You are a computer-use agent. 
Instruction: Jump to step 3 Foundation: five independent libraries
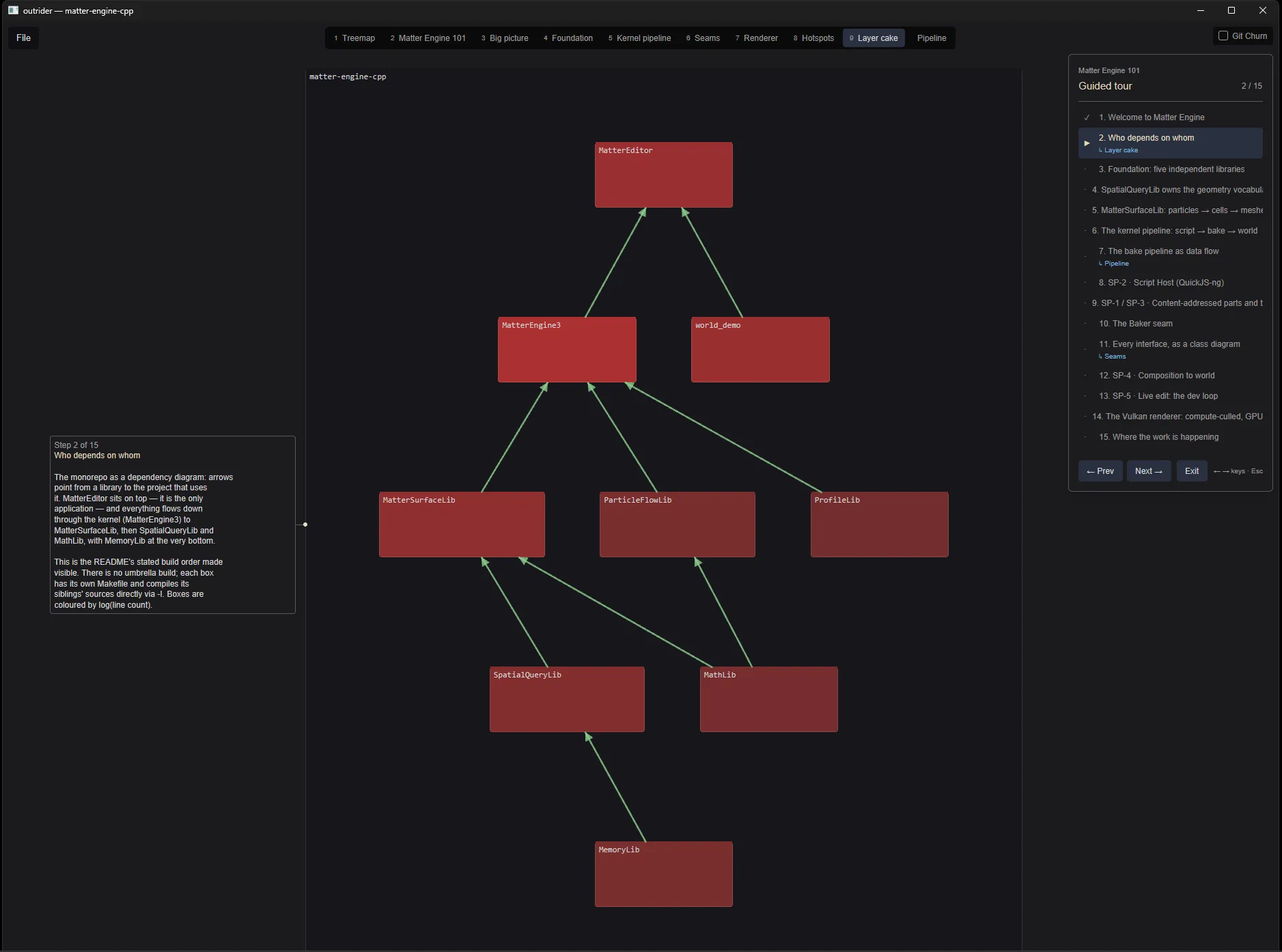(x=1171, y=169)
